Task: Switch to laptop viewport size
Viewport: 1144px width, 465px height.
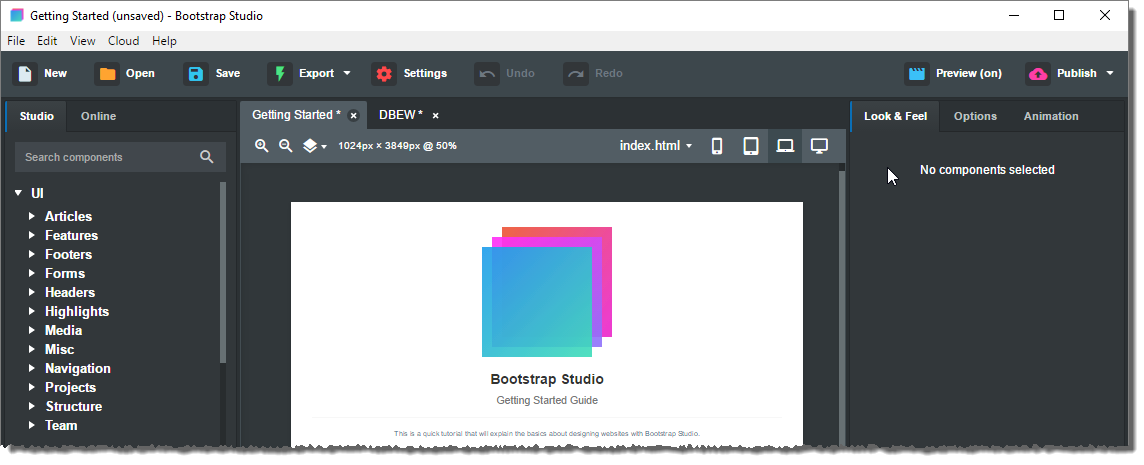Action: tap(785, 146)
